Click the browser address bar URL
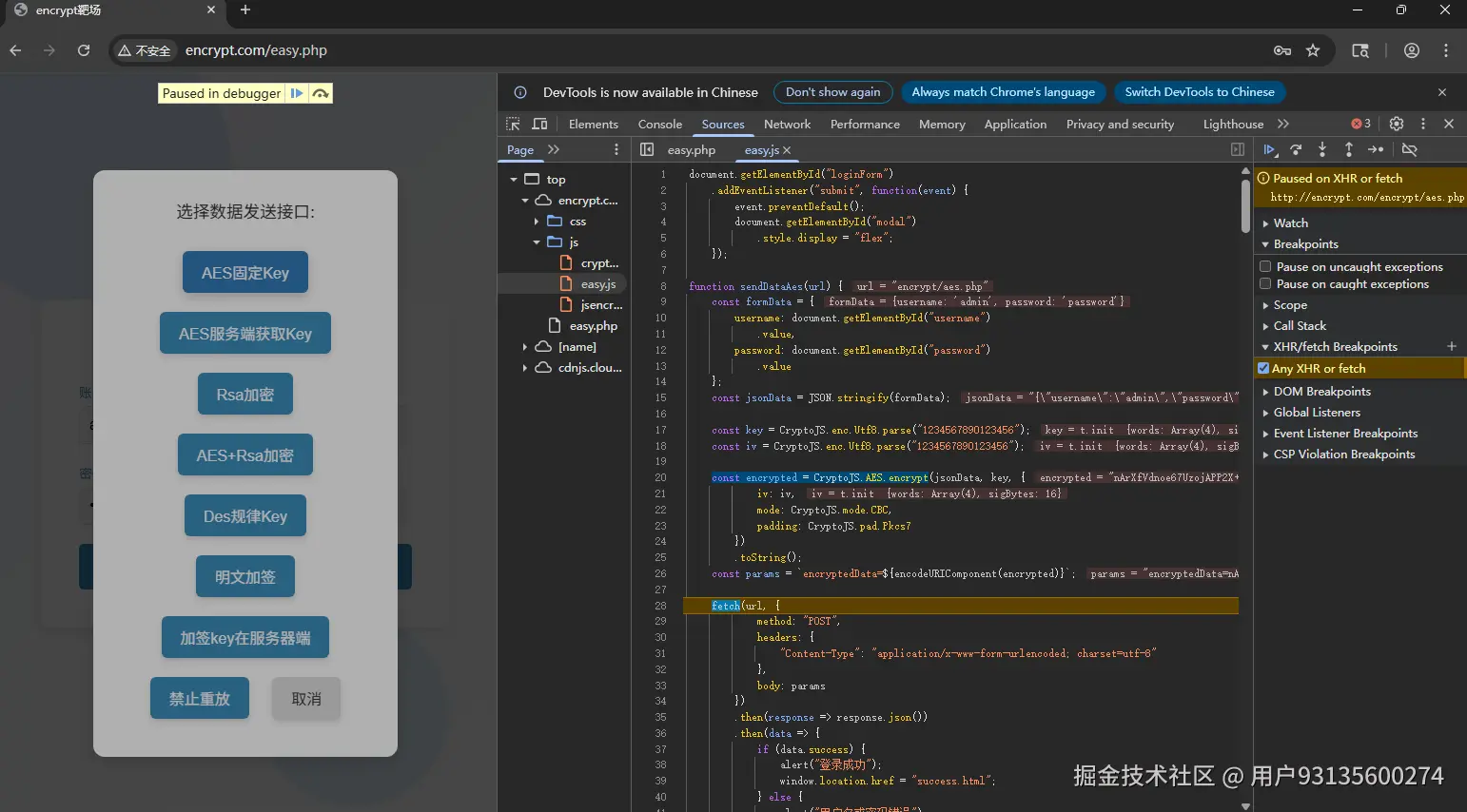 tap(256, 50)
